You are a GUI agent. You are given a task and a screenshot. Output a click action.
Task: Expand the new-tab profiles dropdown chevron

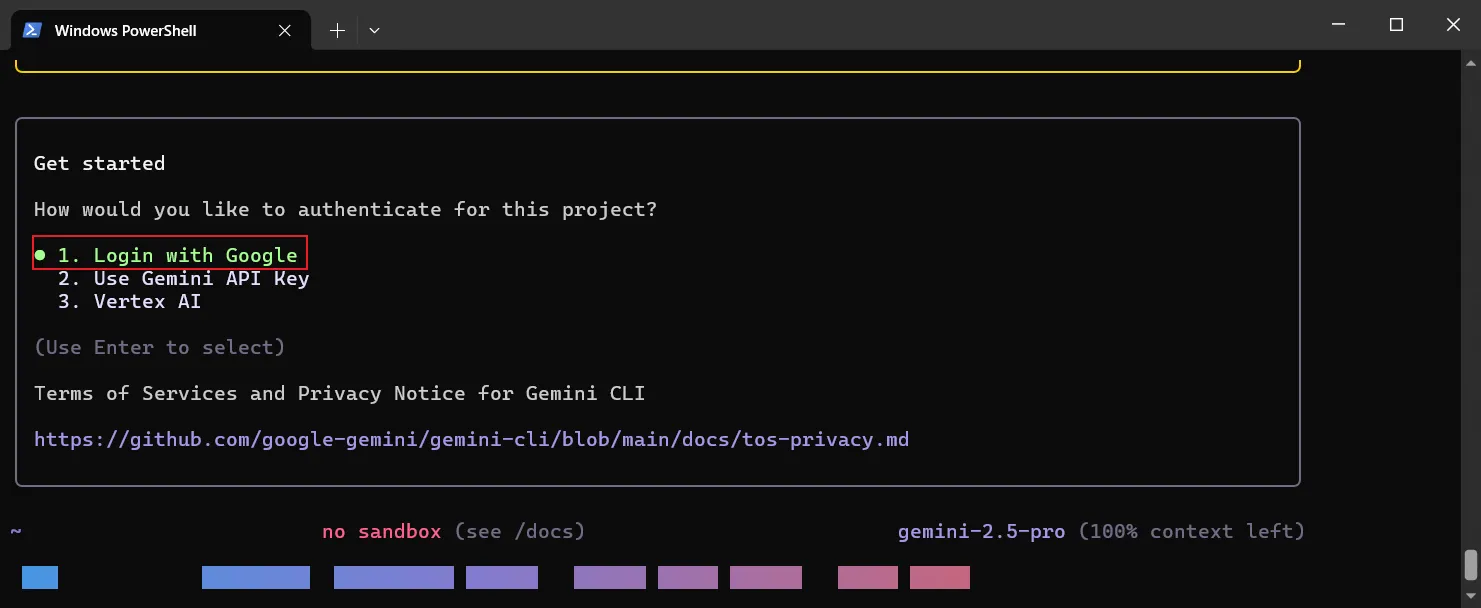click(374, 31)
